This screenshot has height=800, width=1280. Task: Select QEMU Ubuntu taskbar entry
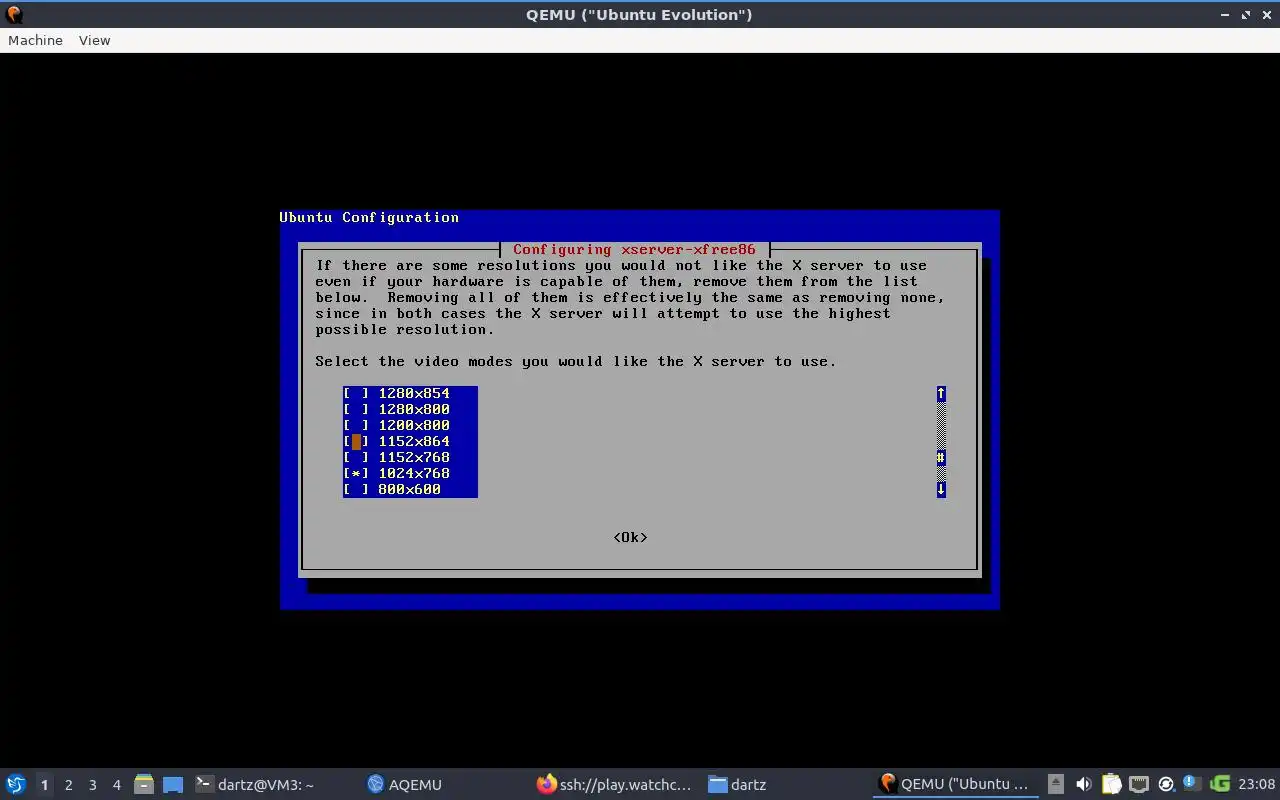tap(953, 784)
